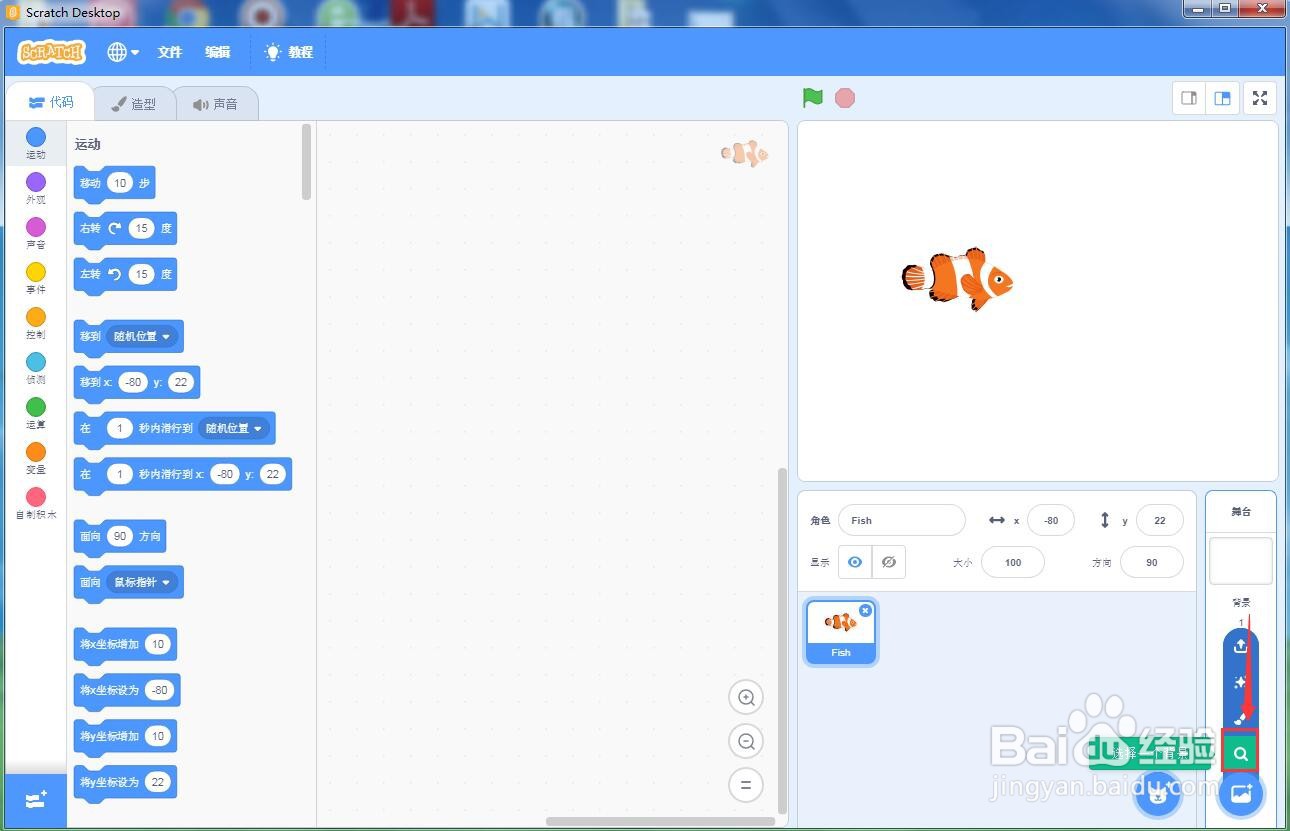
Task: Pick a surprise backdrop with sparkle icon
Action: click(1240, 682)
